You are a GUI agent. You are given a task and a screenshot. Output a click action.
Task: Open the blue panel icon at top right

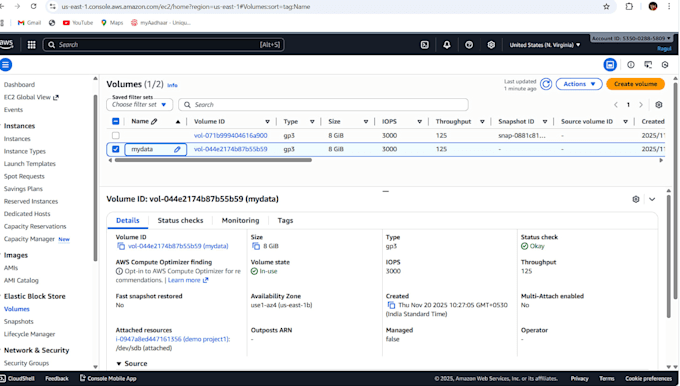click(x=610, y=65)
